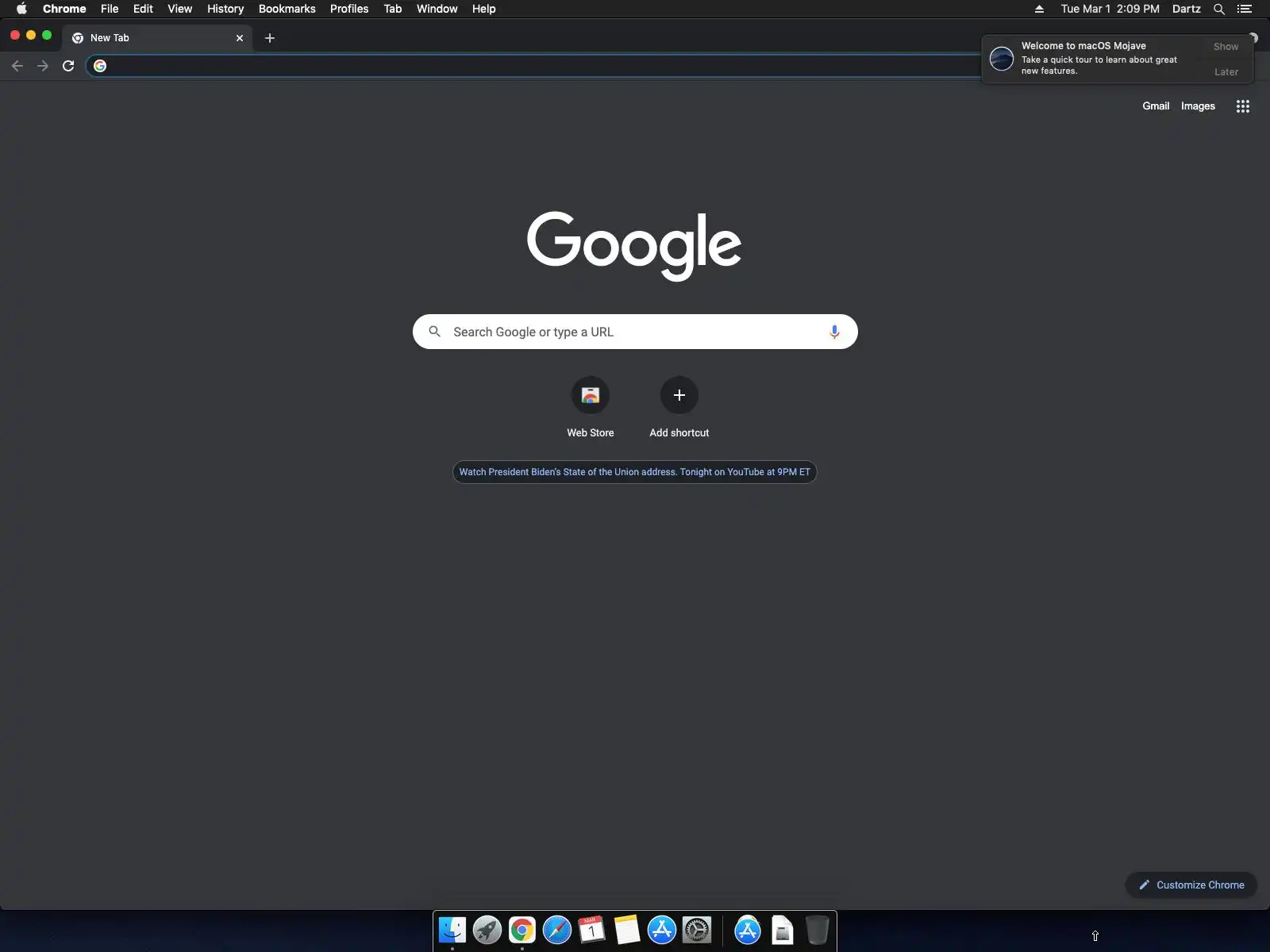Open Safari from the Dock

point(557,930)
